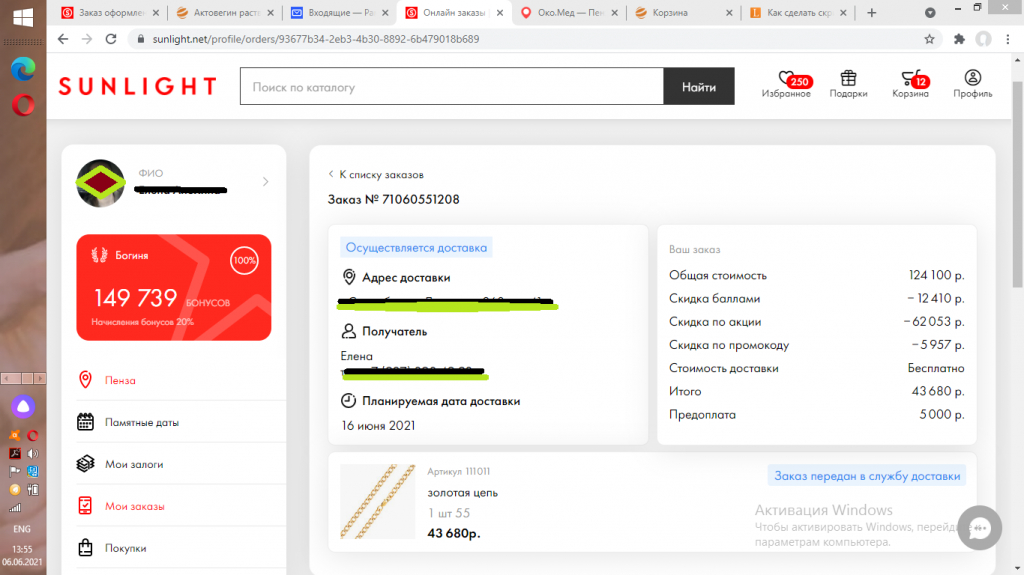Click the Заказ передан в службу доставки badge

click(867, 476)
